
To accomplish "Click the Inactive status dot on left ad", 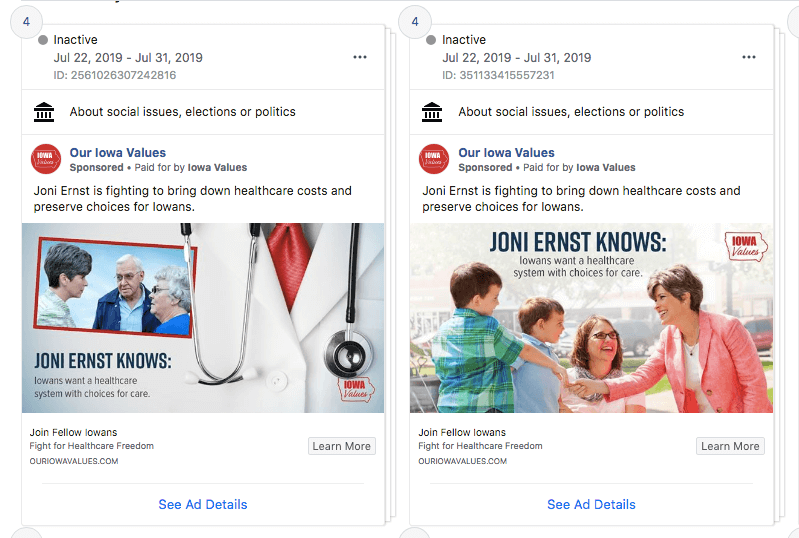I will click(43, 40).
